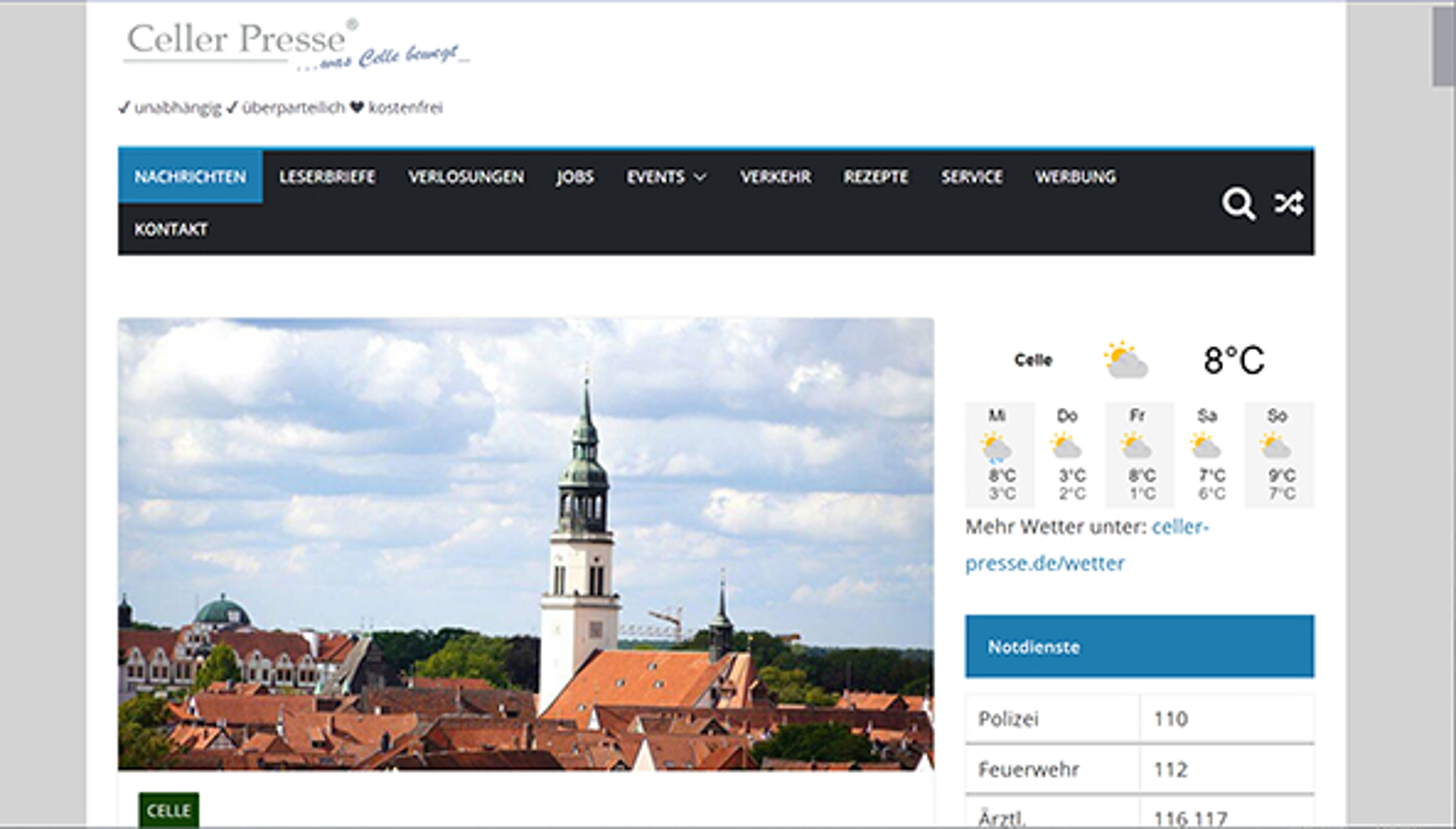The image size is (1456, 829).
Task: Select Rezepte in the navigation bar
Action: [875, 177]
